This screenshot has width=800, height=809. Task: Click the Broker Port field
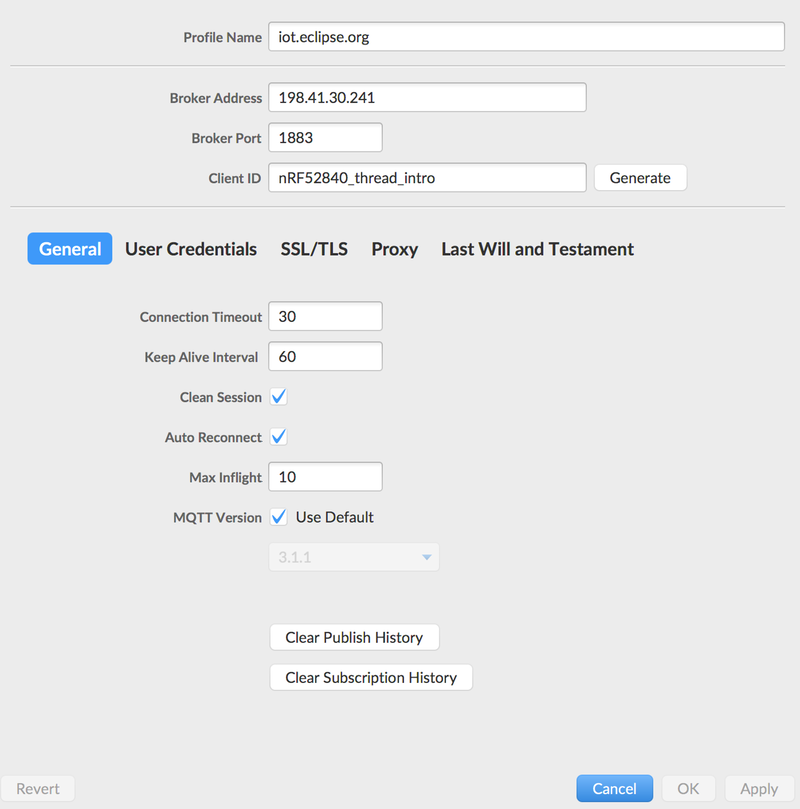coord(325,138)
